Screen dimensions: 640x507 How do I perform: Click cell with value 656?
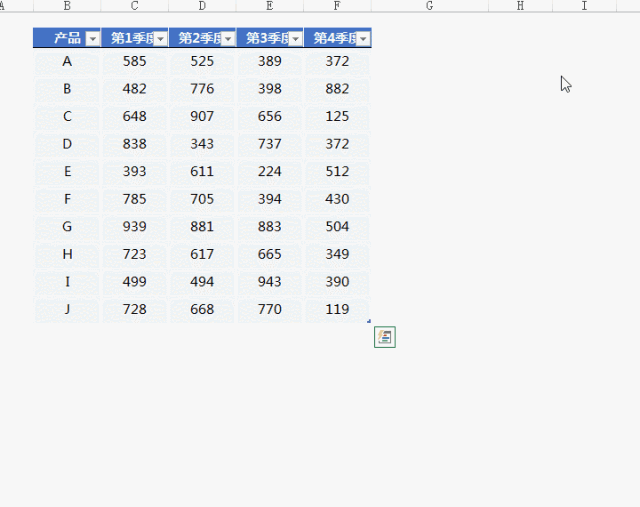tap(269, 117)
